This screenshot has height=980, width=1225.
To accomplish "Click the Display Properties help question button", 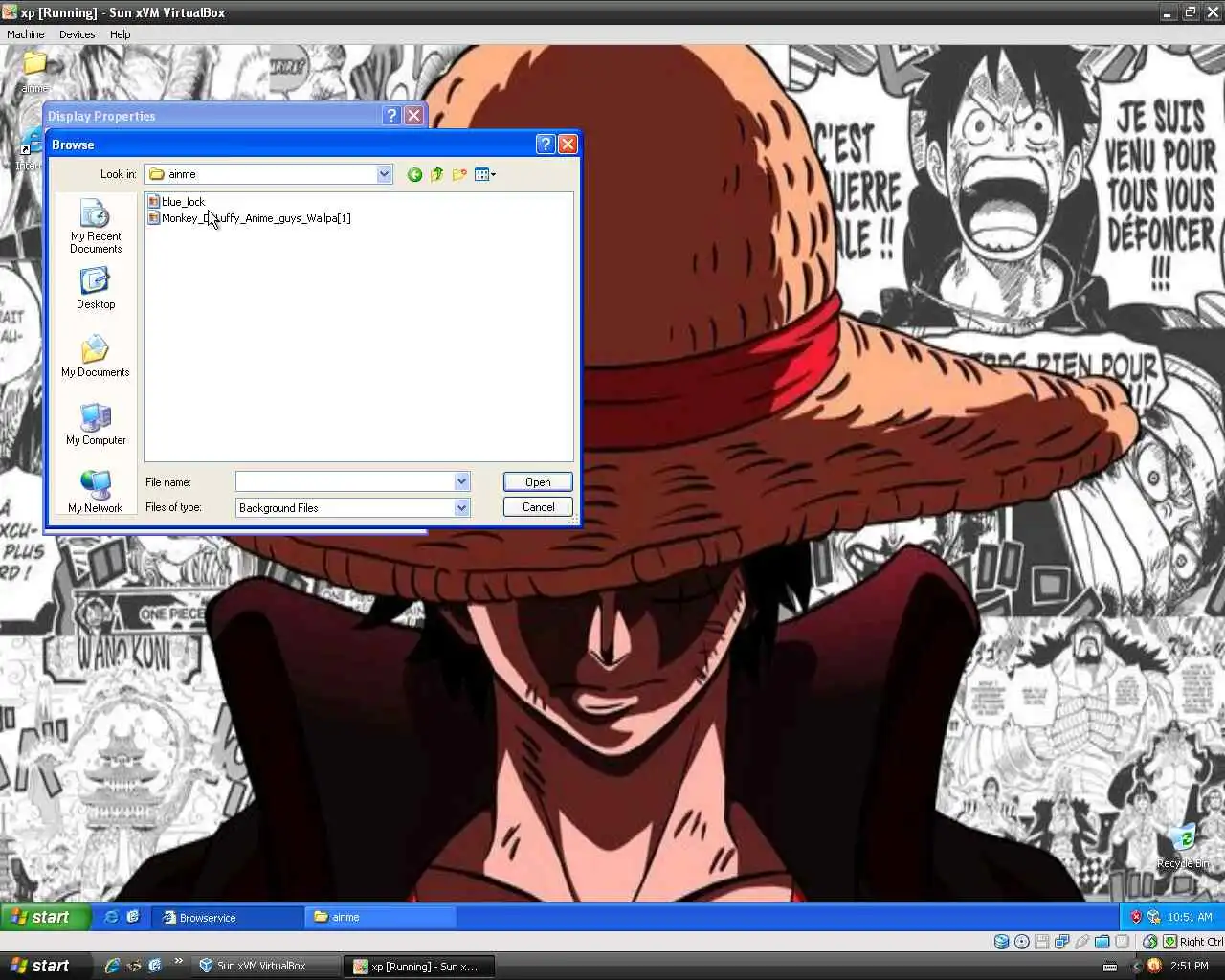I will [x=391, y=116].
